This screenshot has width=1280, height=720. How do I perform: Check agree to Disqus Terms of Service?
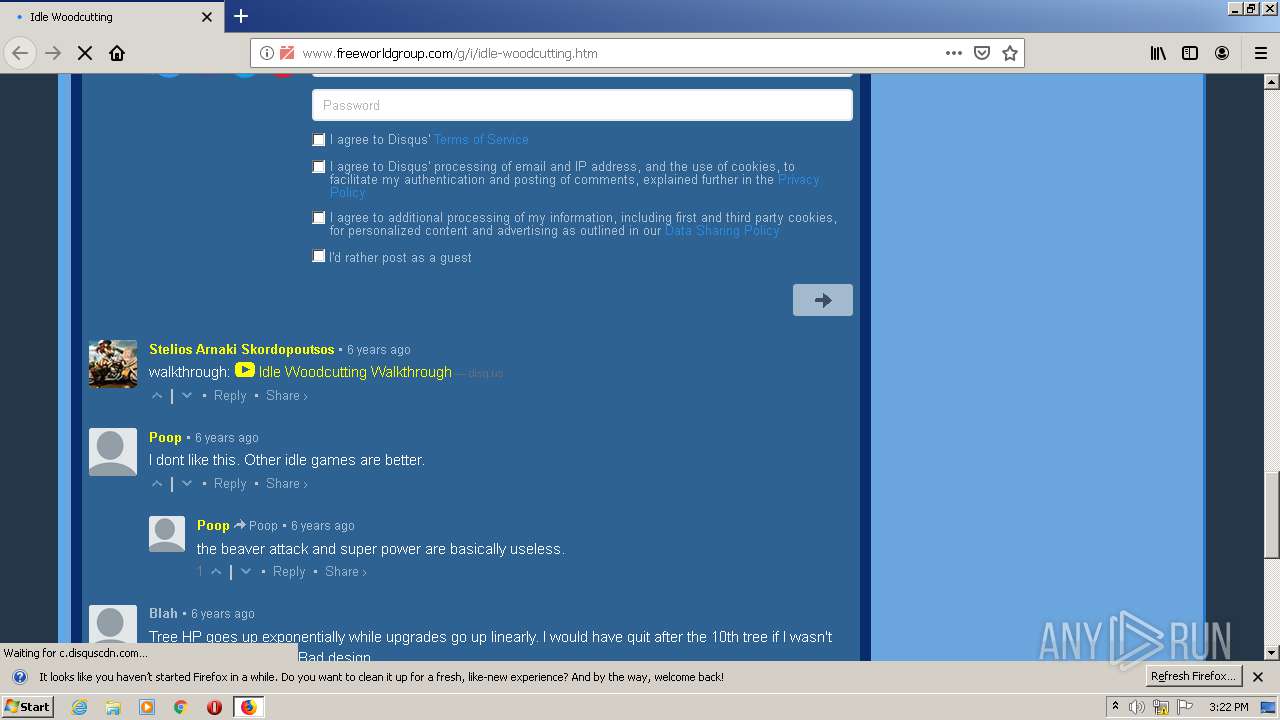click(319, 140)
